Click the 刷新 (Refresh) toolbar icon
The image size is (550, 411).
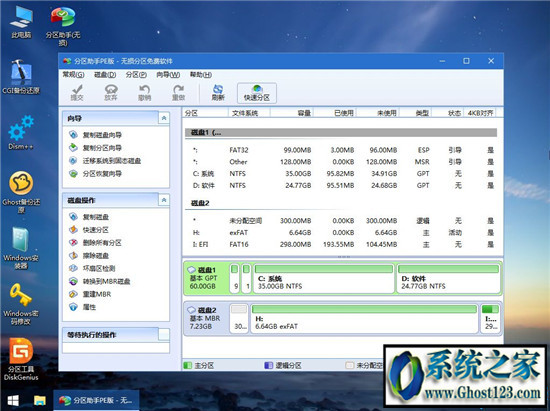(x=218, y=93)
